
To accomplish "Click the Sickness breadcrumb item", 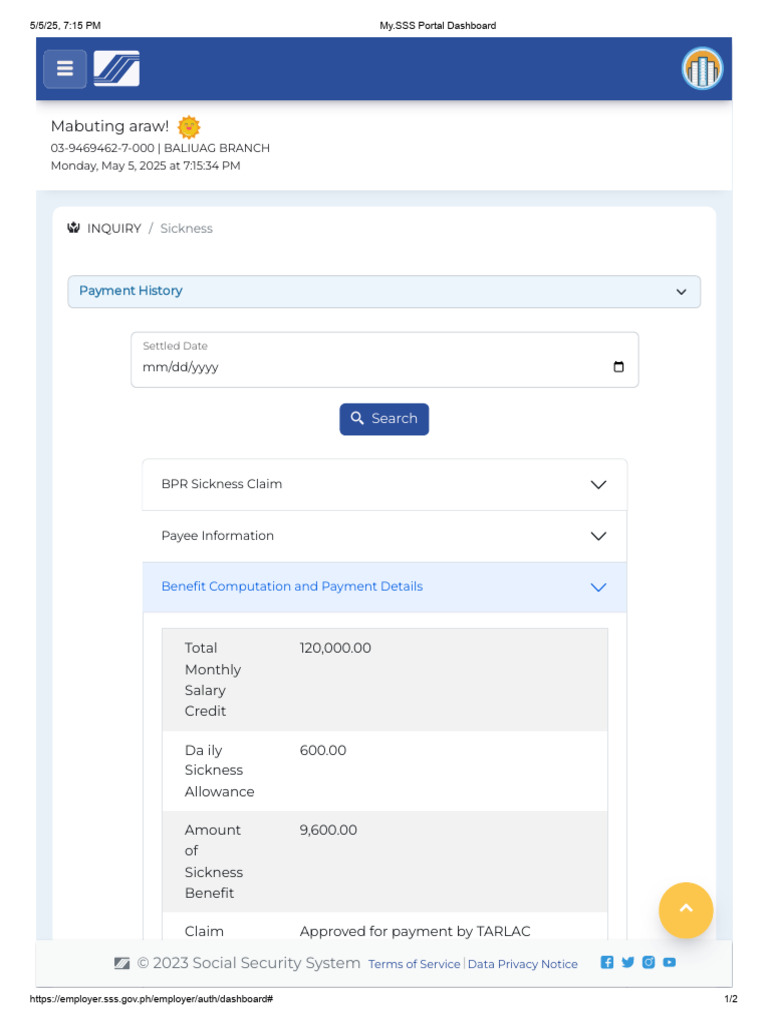I will [186, 229].
